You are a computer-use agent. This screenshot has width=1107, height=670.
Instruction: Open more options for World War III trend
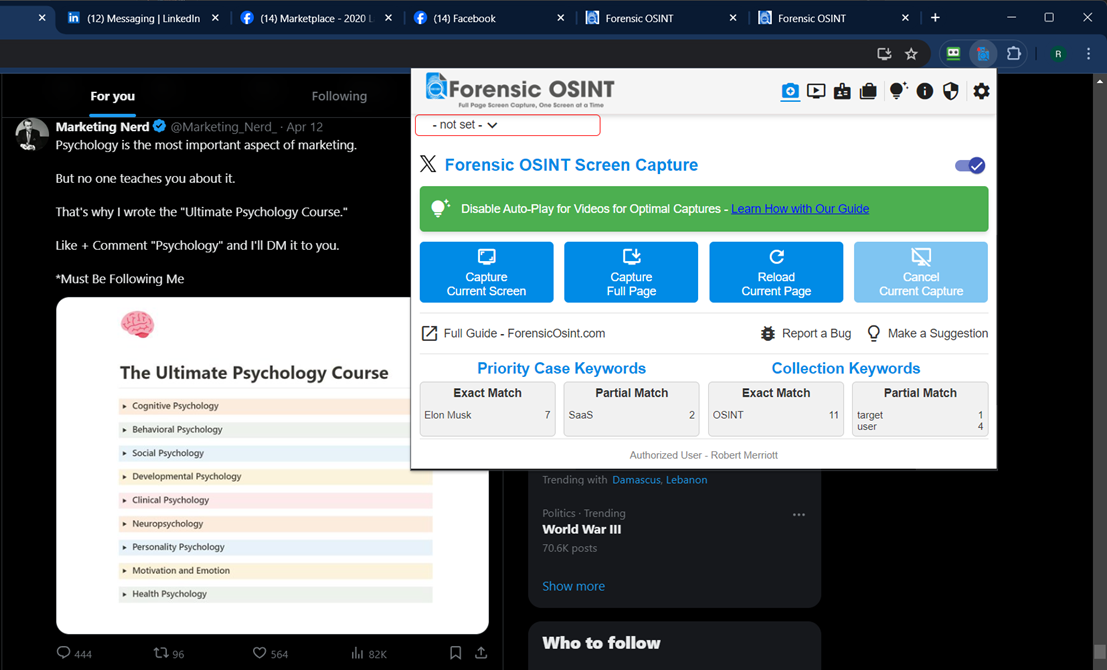[798, 515]
